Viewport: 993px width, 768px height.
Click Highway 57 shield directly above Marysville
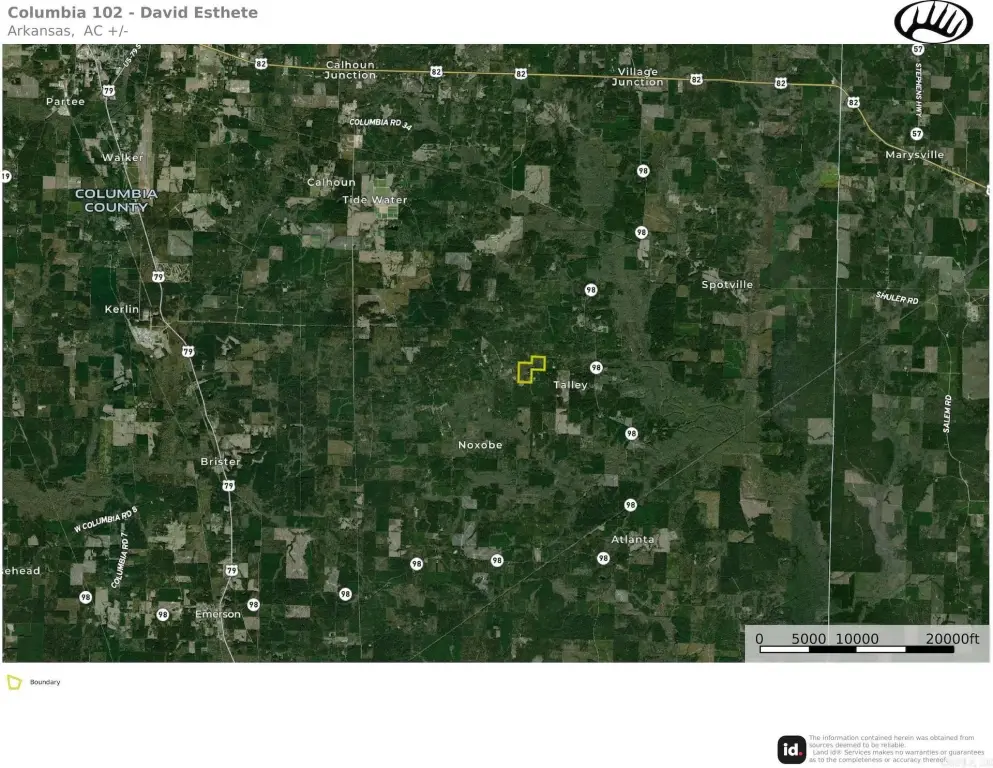click(917, 133)
